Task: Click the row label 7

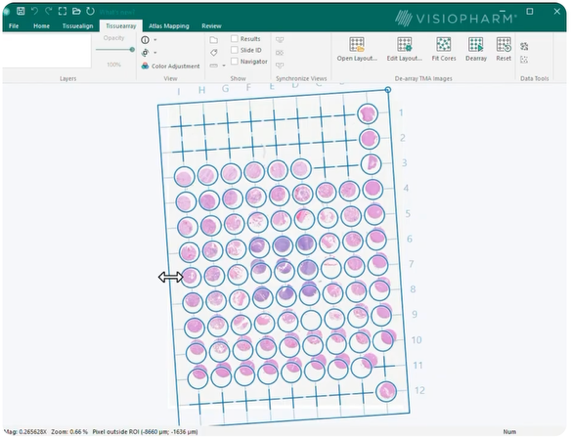Action: pos(411,264)
